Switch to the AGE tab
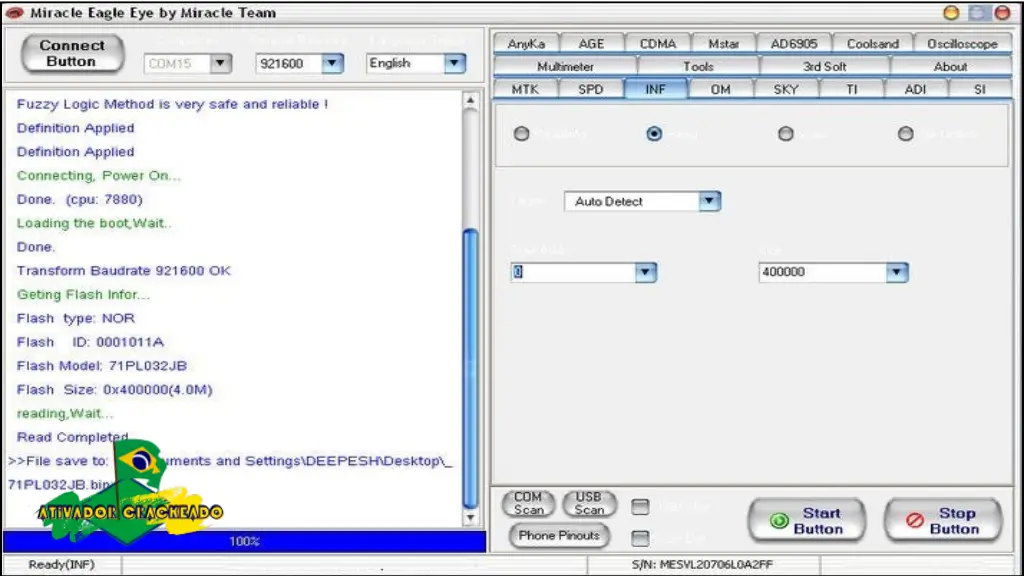The image size is (1024, 576). point(592,44)
